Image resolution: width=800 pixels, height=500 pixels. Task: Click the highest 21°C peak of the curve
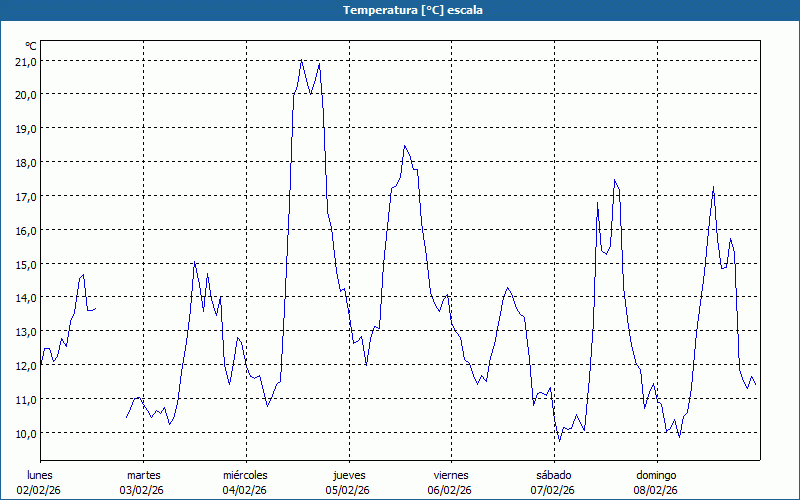(x=301, y=60)
